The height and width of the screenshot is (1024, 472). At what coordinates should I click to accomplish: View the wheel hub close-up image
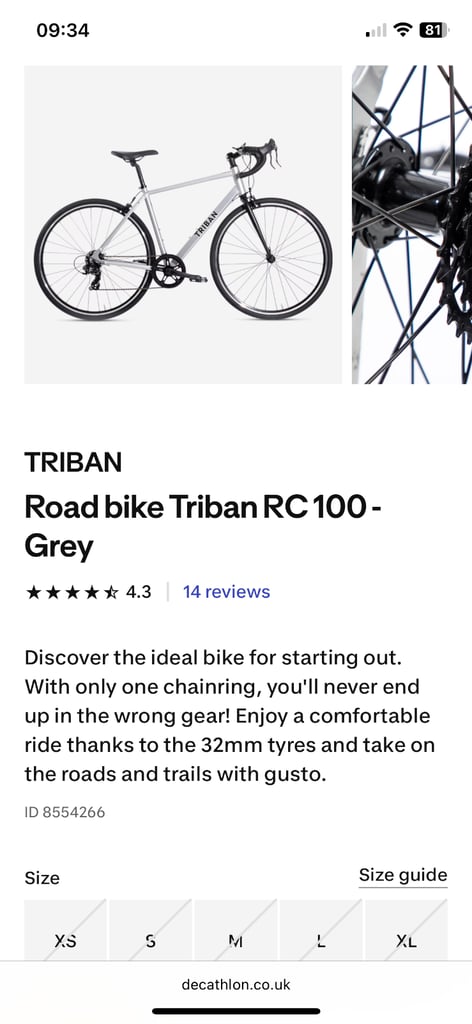[412, 225]
